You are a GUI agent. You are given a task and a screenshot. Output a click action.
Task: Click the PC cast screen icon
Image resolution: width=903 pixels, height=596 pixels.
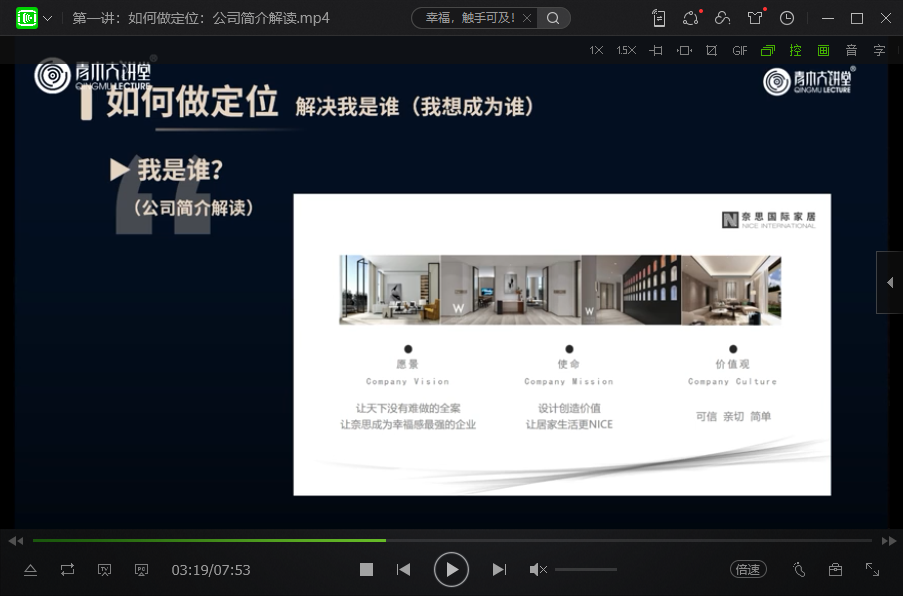point(141,570)
